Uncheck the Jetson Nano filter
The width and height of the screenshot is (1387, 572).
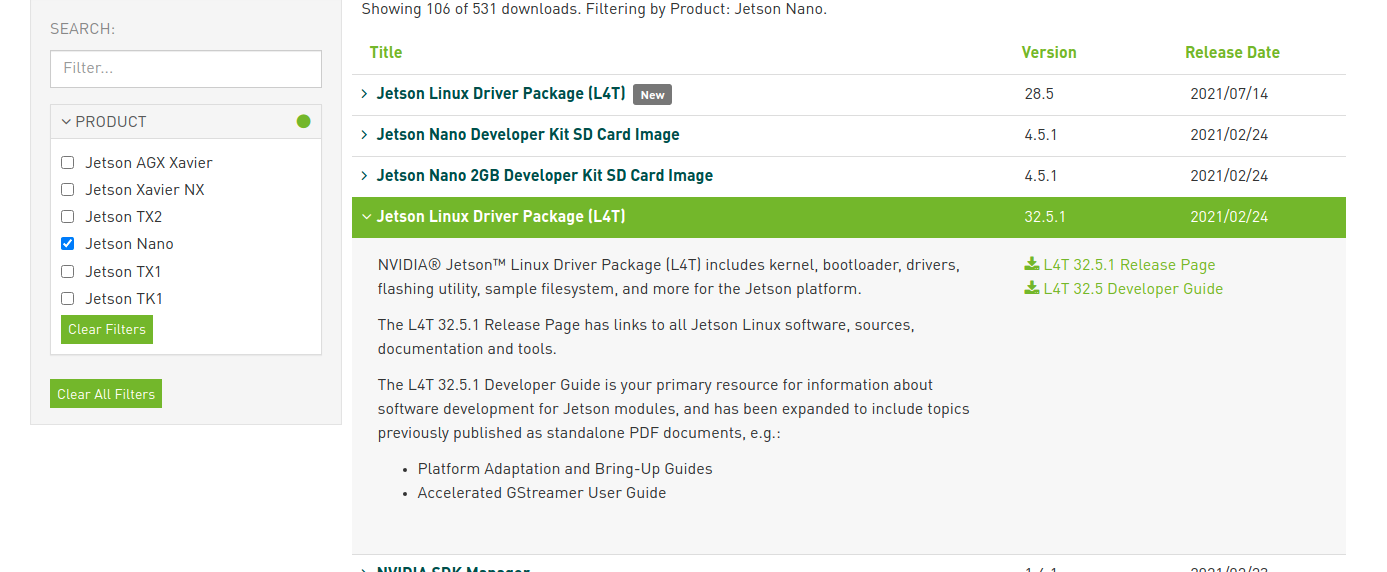68,244
